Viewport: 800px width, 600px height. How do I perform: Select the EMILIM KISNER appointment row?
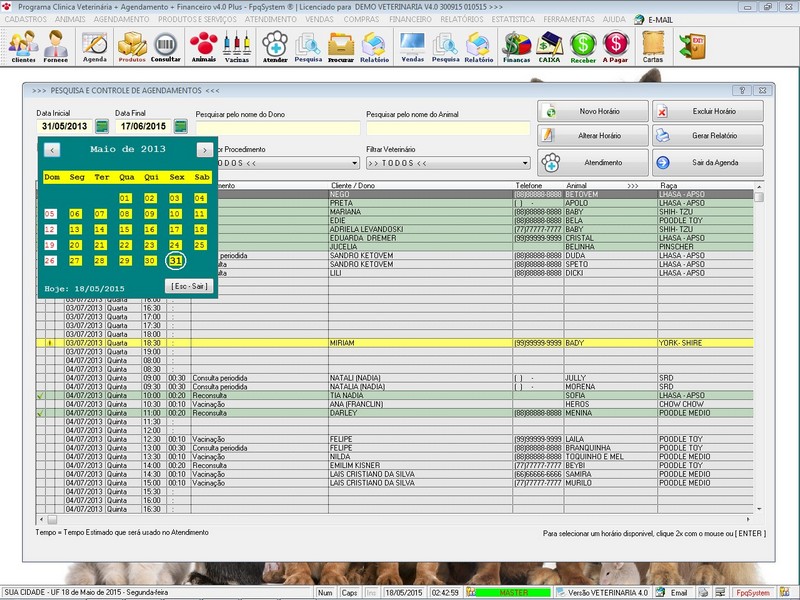(394, 465)
